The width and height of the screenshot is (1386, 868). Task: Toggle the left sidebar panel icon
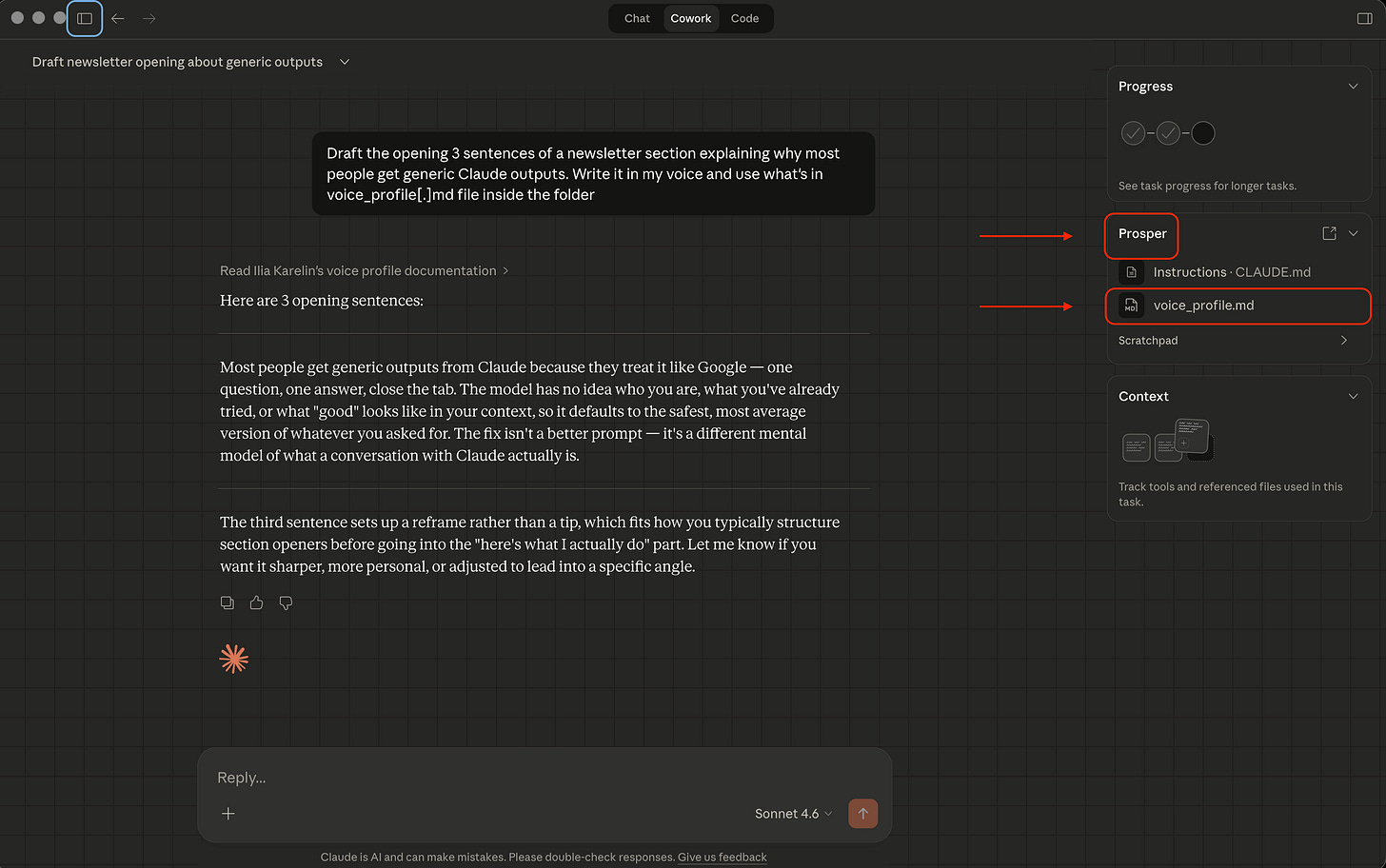[85, 18]
